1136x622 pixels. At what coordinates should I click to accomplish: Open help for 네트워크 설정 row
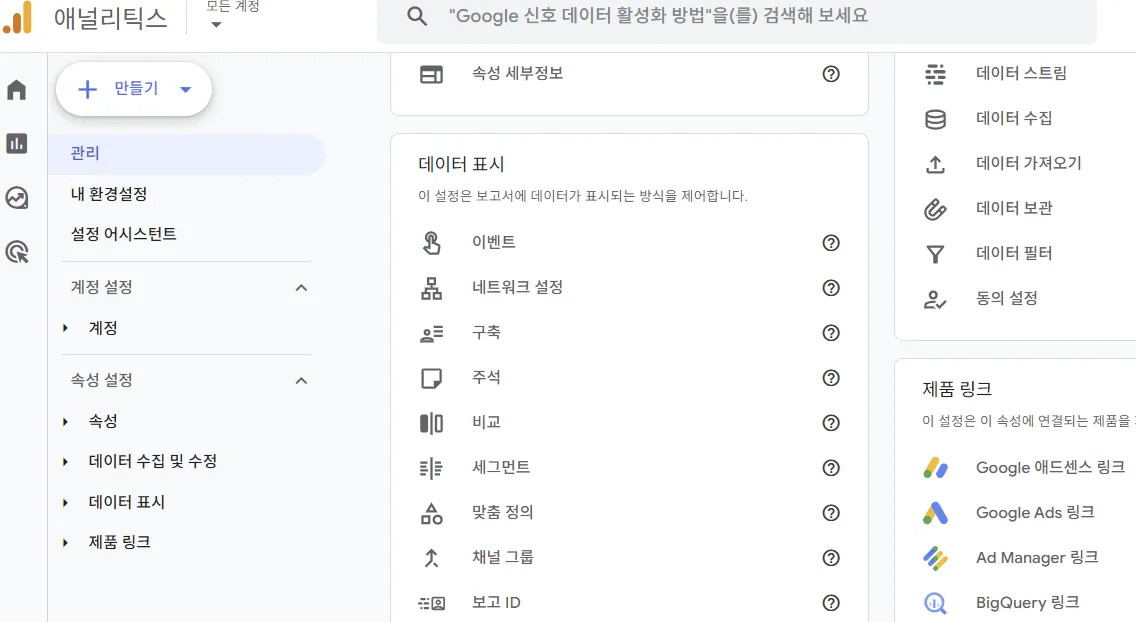click(831, 288)
